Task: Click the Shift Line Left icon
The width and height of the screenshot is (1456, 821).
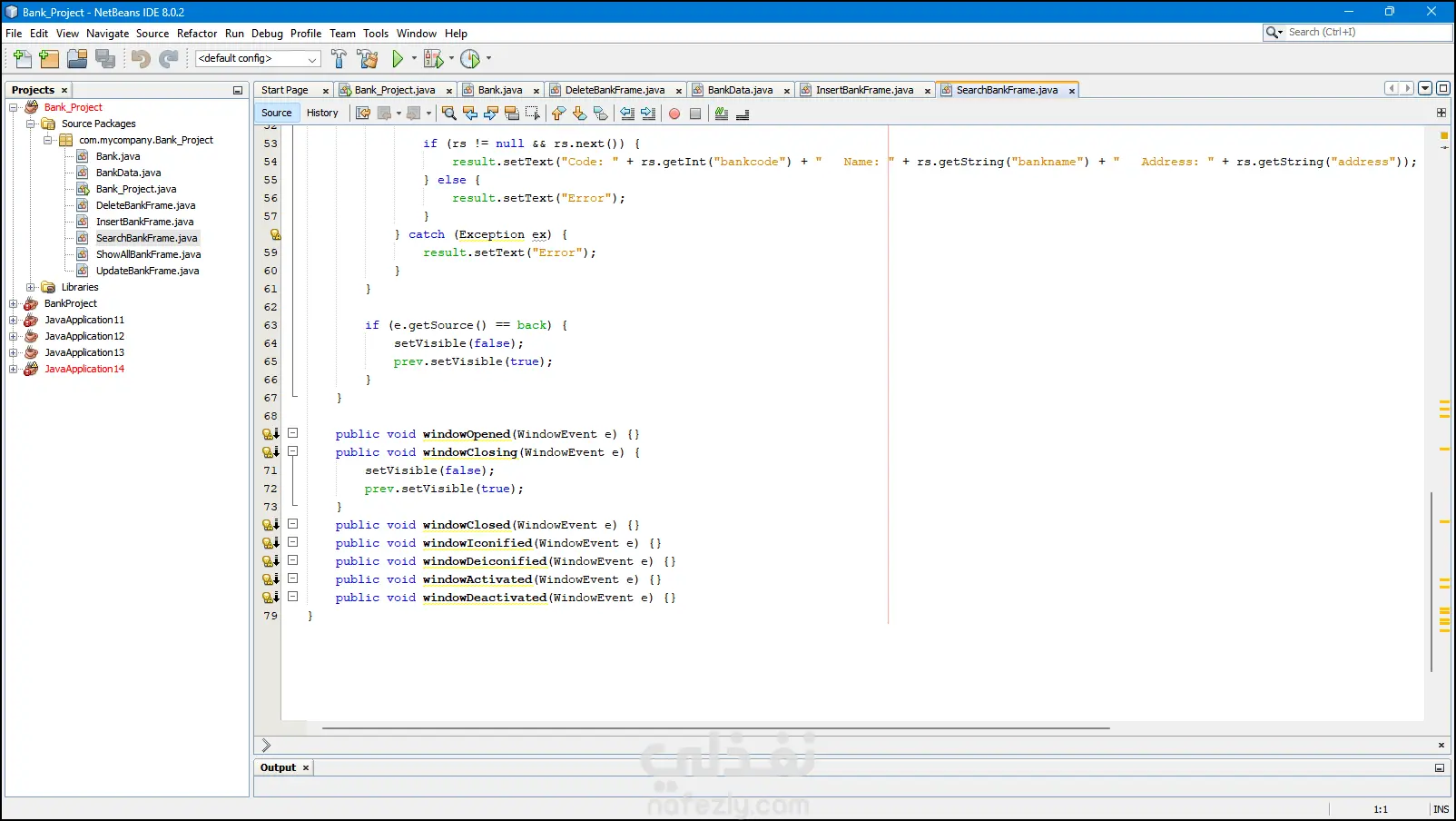Action: 627,114
